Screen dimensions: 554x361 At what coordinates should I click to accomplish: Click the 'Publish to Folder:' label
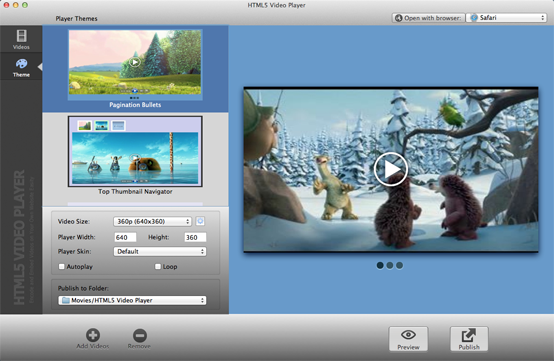click(83, 288)
